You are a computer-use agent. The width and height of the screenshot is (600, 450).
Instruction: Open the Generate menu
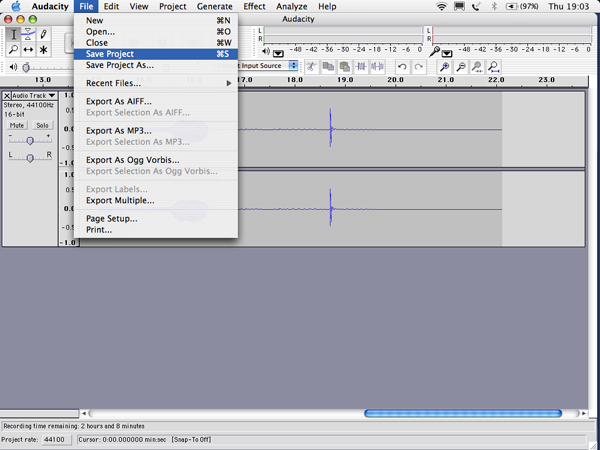pos(214,7)
